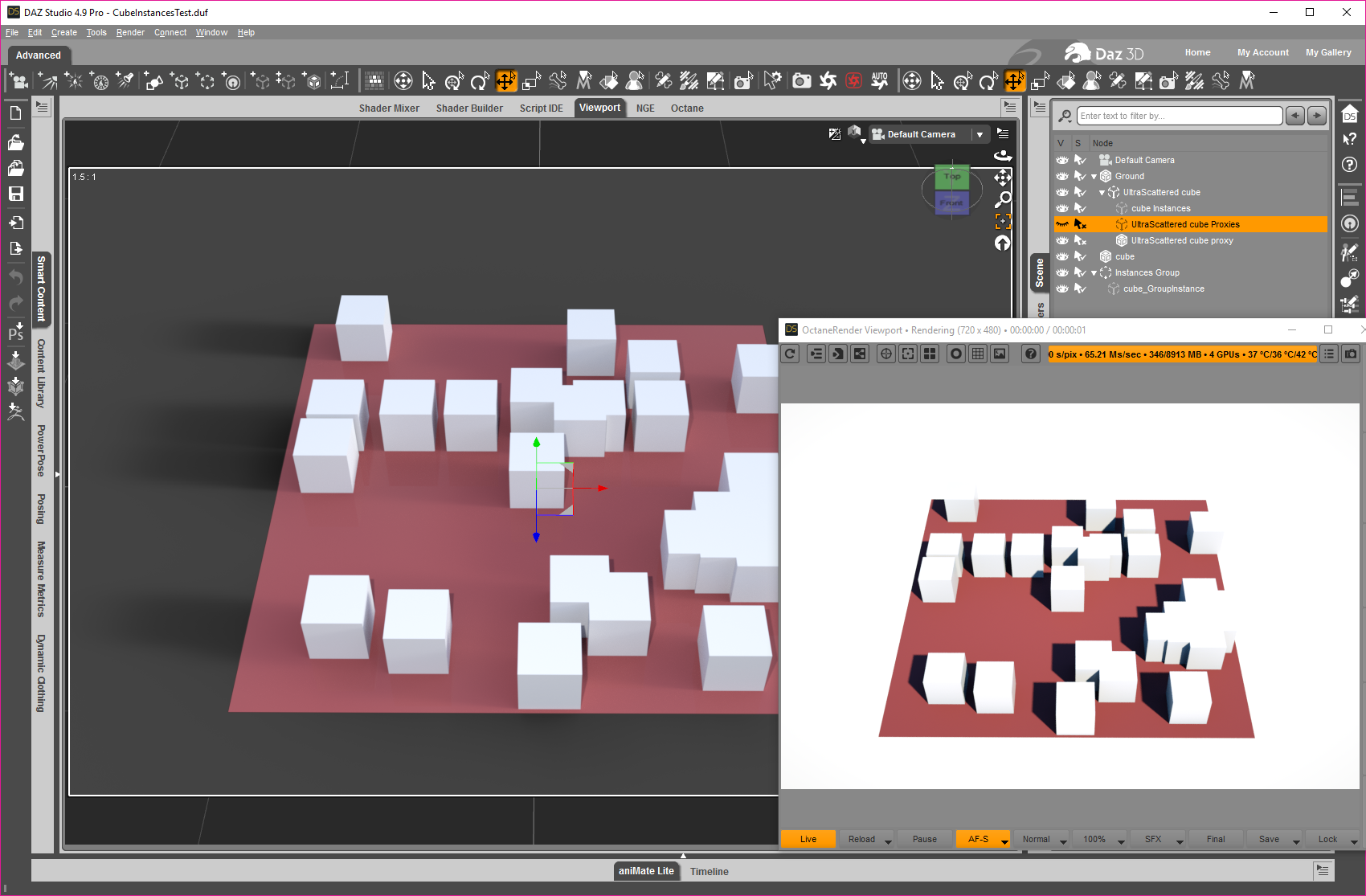This screenshot has width=1366, height=896.
Task: Click the Reset view arrow in viewport
Action: (x=1003, y=243)
